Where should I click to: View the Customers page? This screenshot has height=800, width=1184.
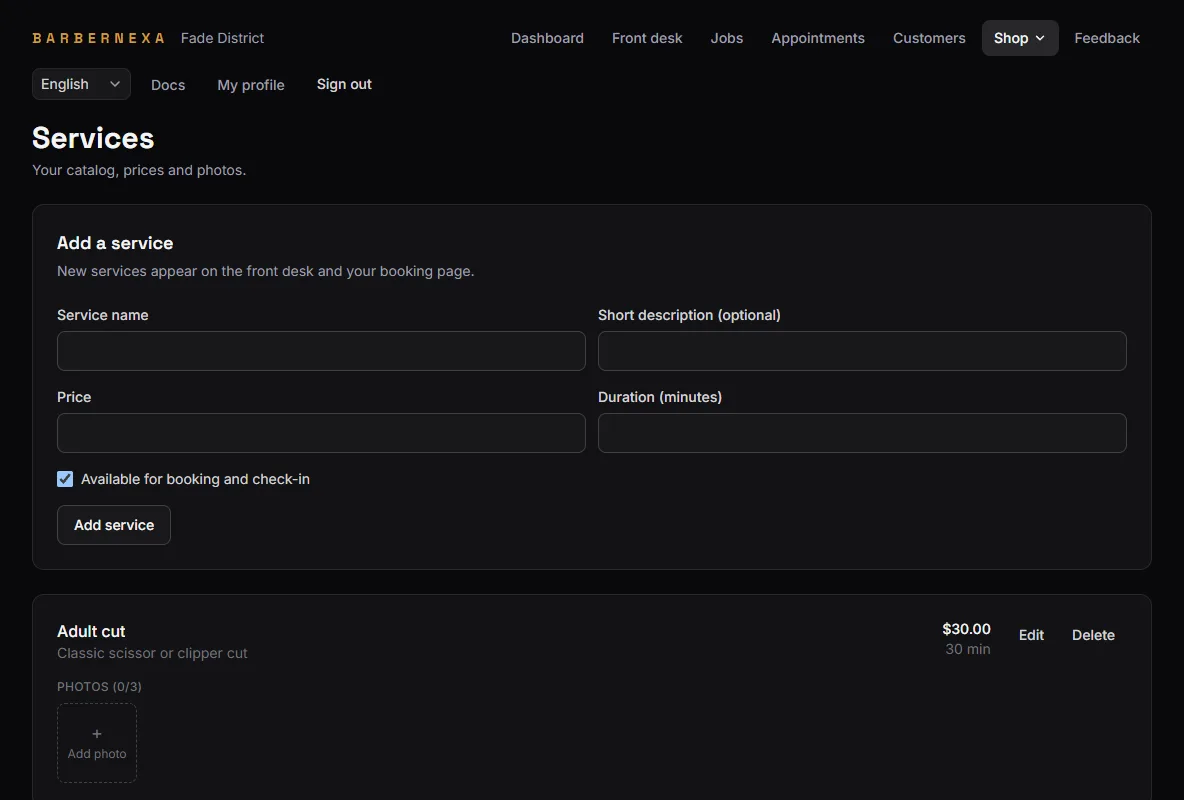[x=929, y=38]
